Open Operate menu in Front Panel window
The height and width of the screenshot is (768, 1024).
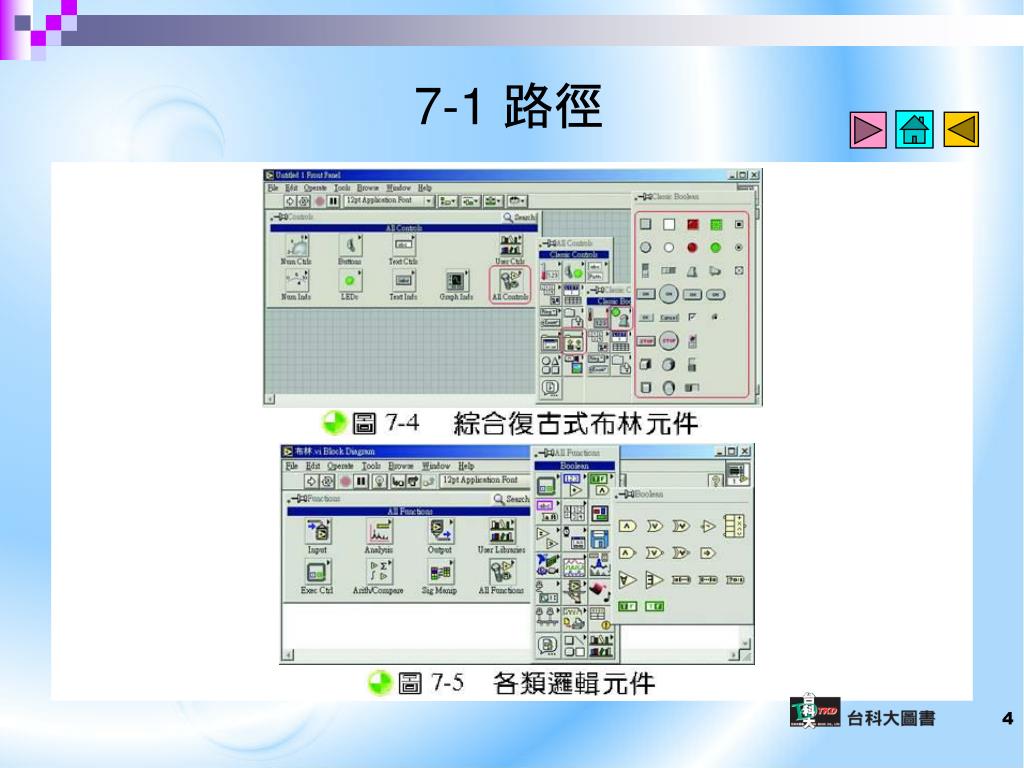point(315,188)
